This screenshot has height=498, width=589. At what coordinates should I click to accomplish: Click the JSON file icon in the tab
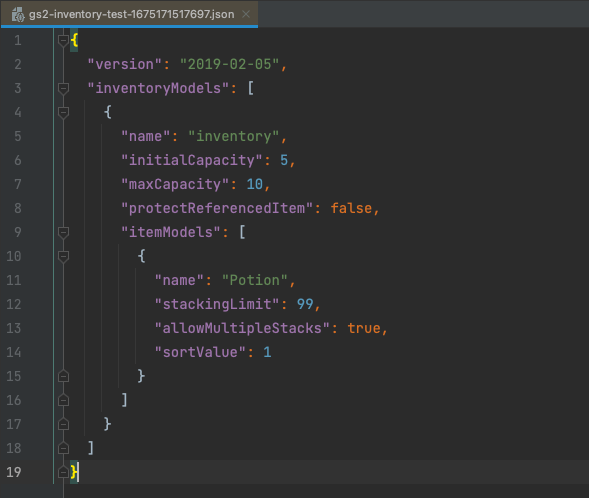coord(18,15)
